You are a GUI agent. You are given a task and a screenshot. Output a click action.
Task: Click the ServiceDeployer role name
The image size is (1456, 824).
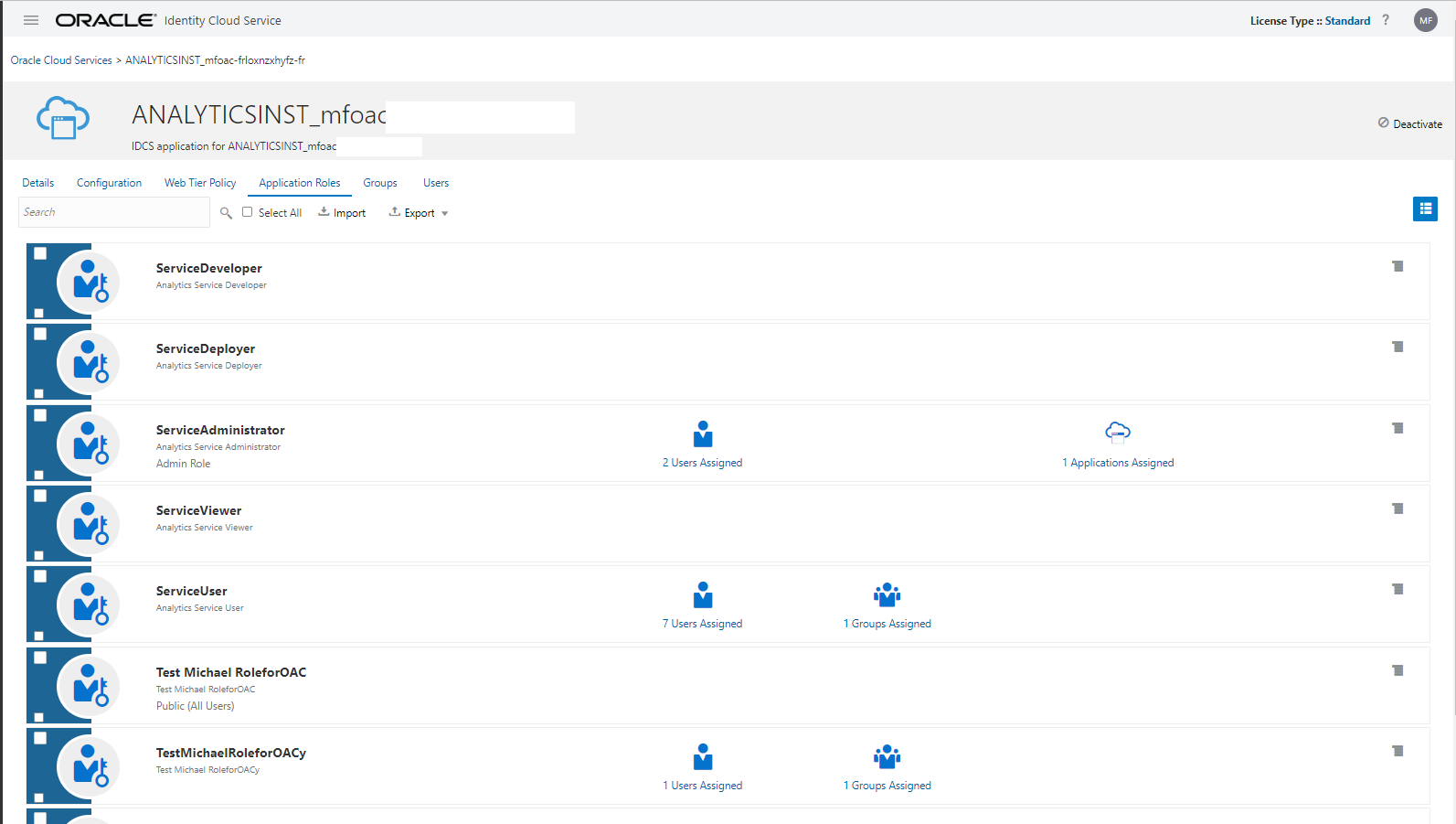[x=206, y=348]
